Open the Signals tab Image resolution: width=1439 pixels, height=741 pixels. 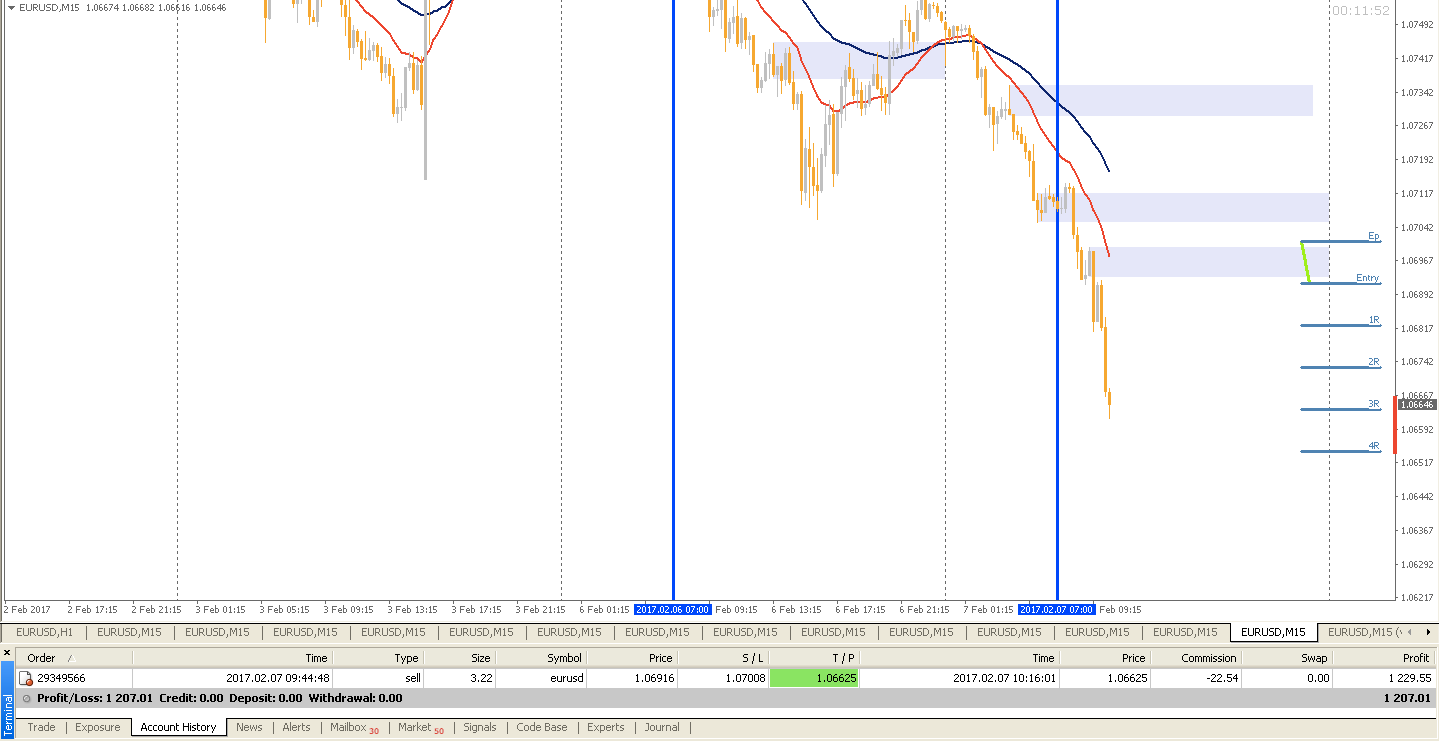pyautogui.click(x=480, y=727)
